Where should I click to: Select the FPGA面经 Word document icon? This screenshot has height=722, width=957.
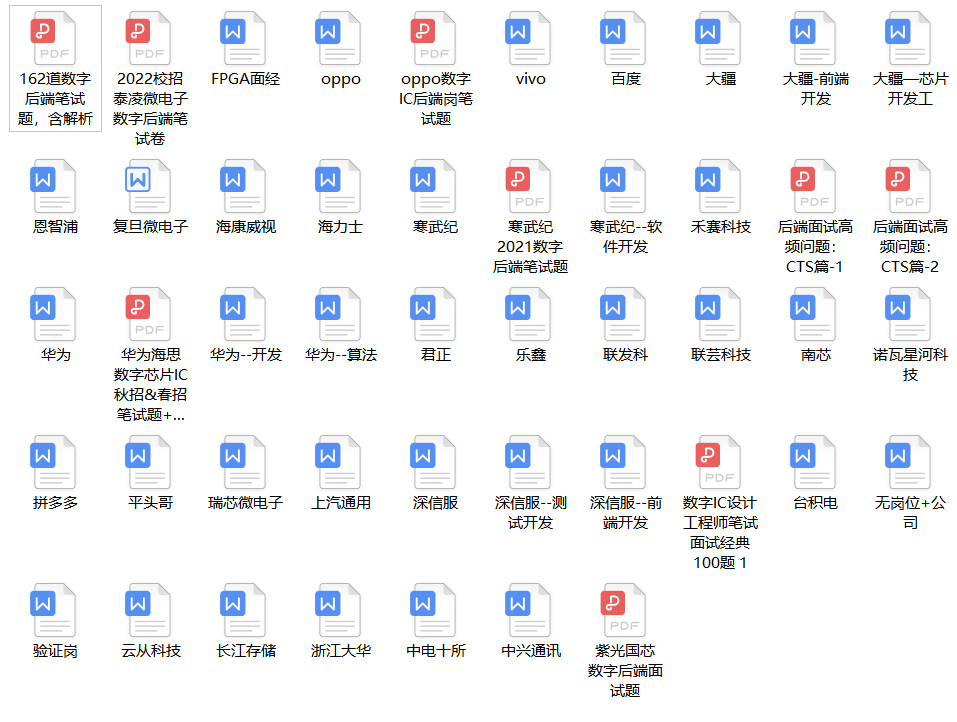click(x=244, y=38)
